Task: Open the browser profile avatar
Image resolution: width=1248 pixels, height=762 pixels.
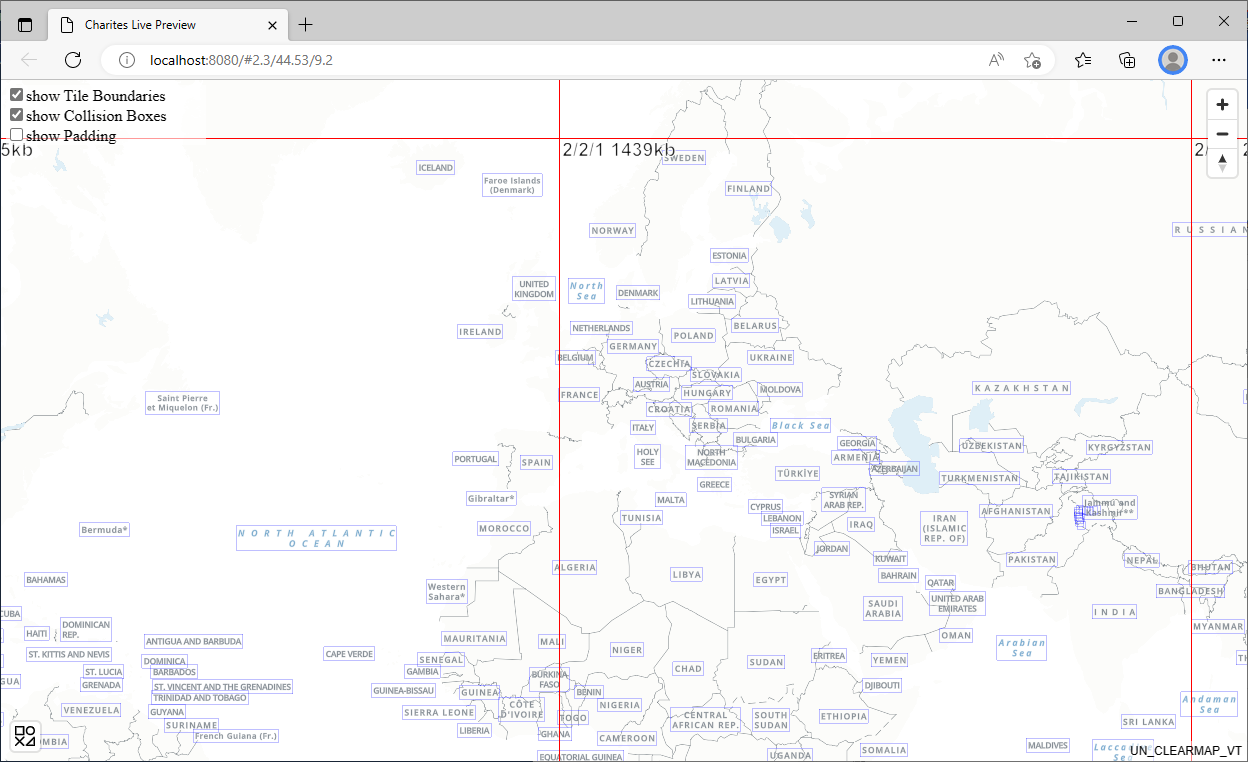Action: (1172, 60)
